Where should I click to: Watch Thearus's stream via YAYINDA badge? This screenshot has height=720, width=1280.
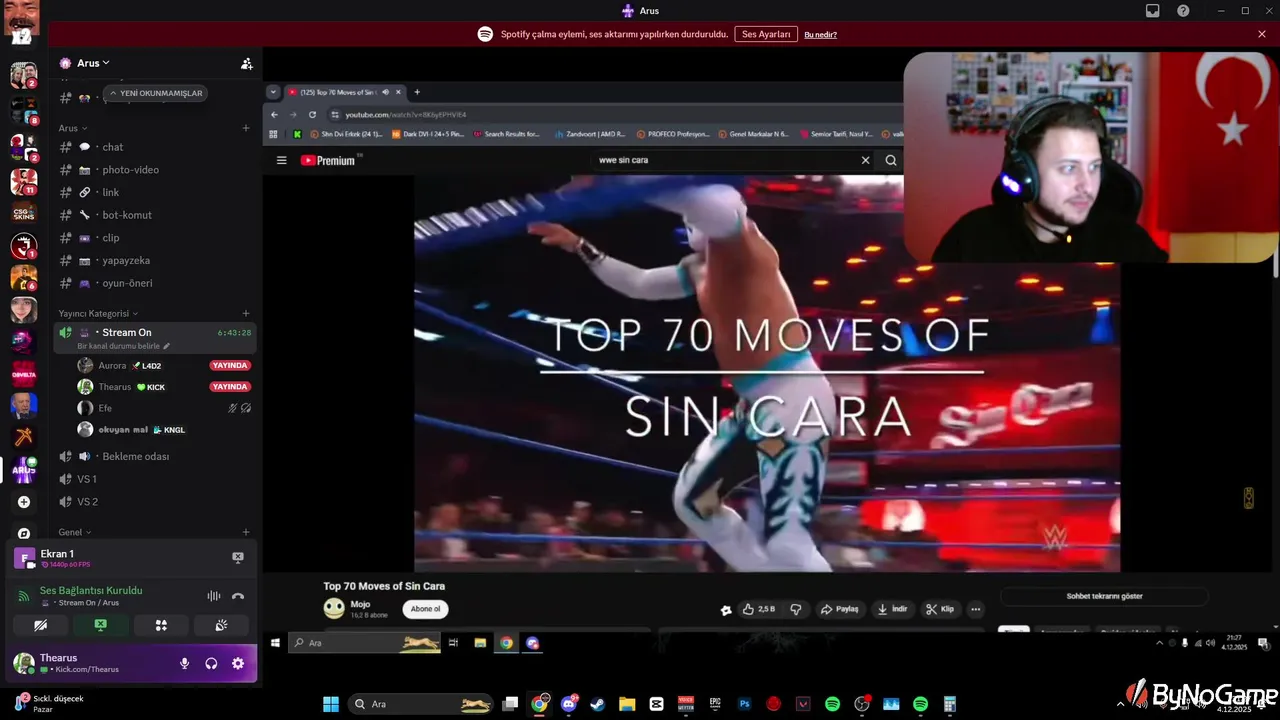[x=229, y=387]
